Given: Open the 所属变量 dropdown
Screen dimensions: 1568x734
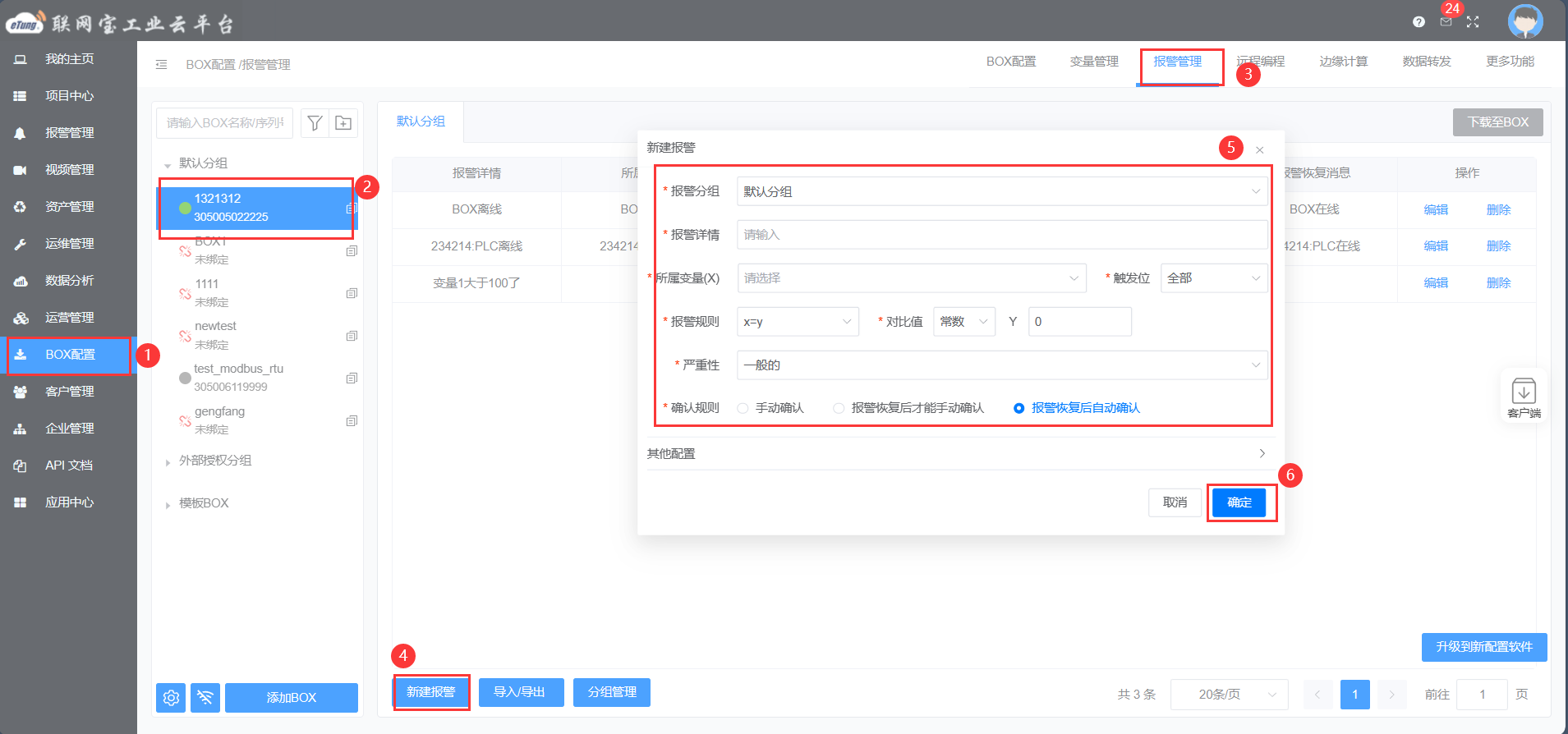Looking at the screenshot, I should click(x=912, y=278).
